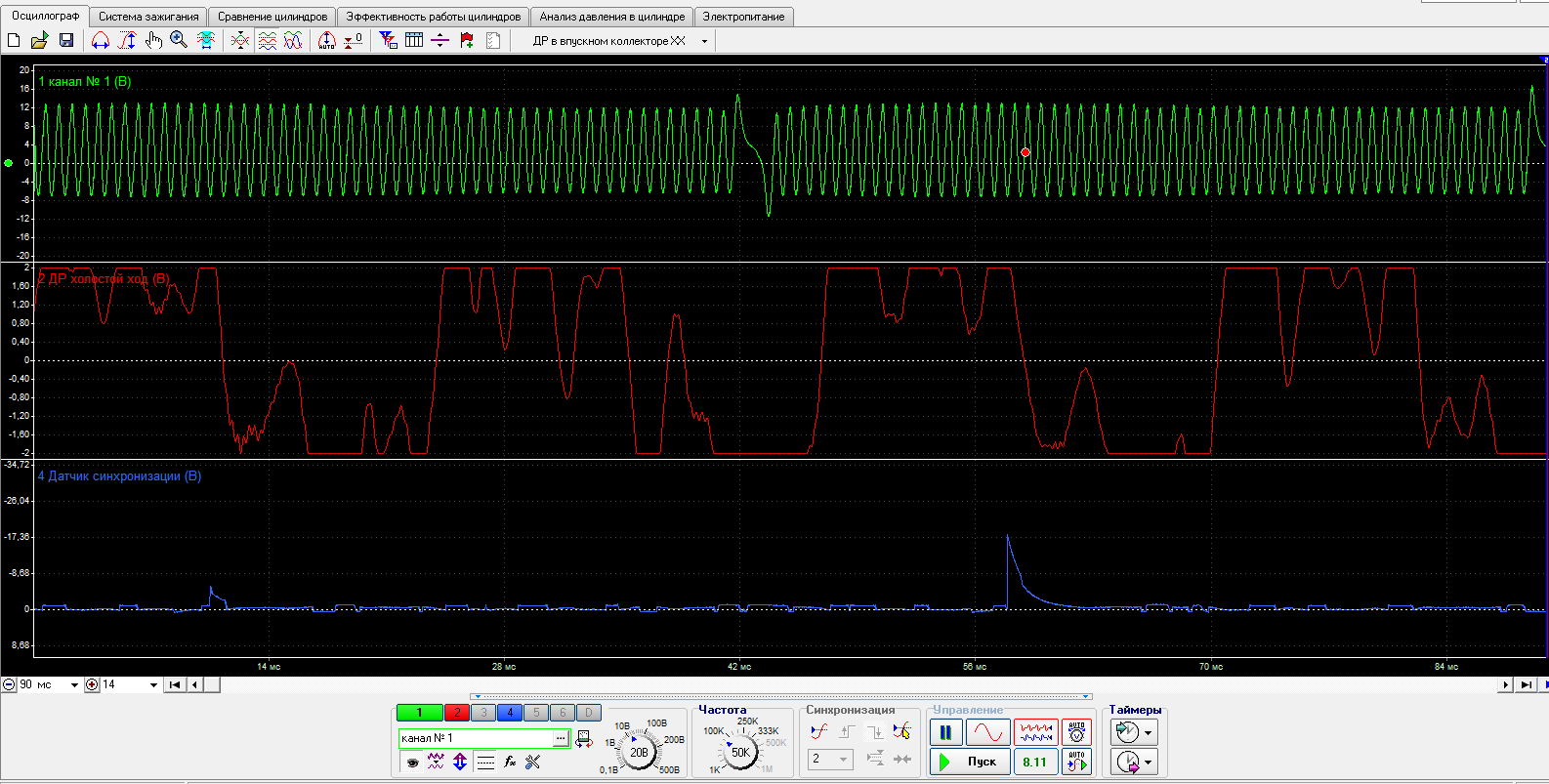This screenshot has width=1549, height=784.
Task: Select grey channel 6 button
Action: 563,713
